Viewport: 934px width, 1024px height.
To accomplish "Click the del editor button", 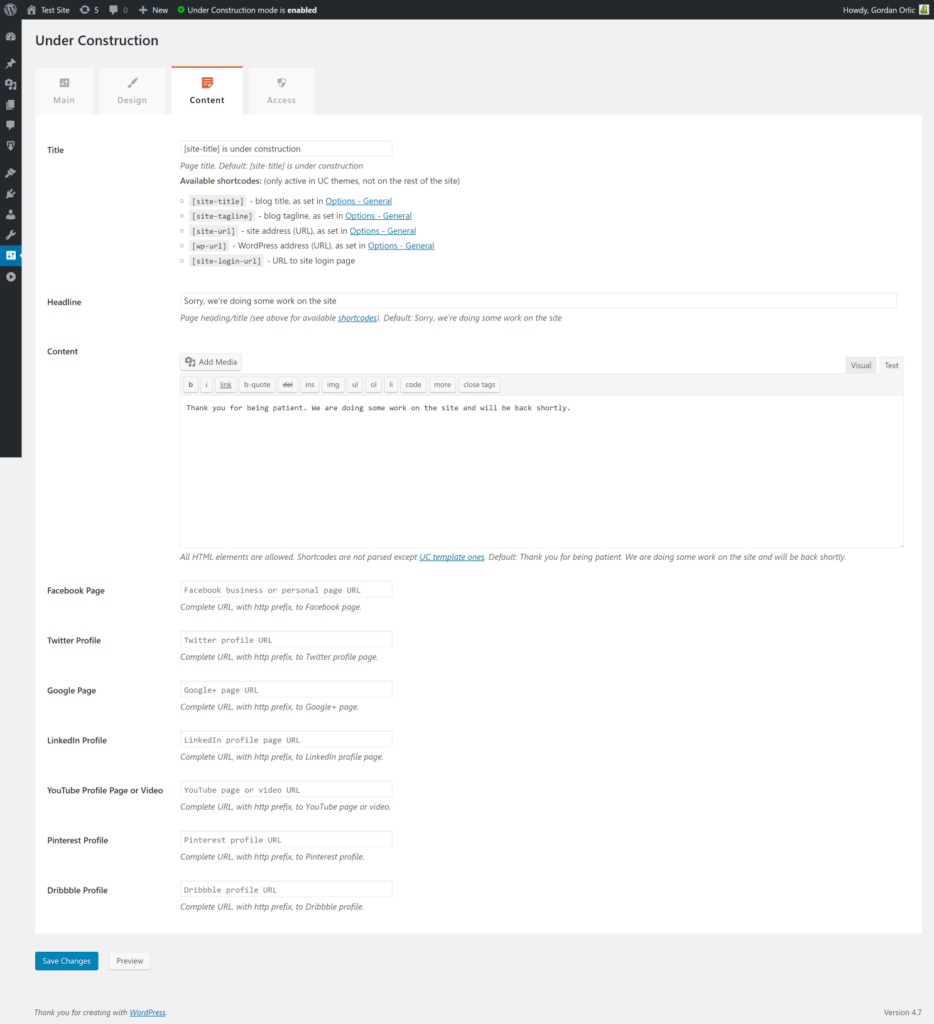I will tap(287, 385).
